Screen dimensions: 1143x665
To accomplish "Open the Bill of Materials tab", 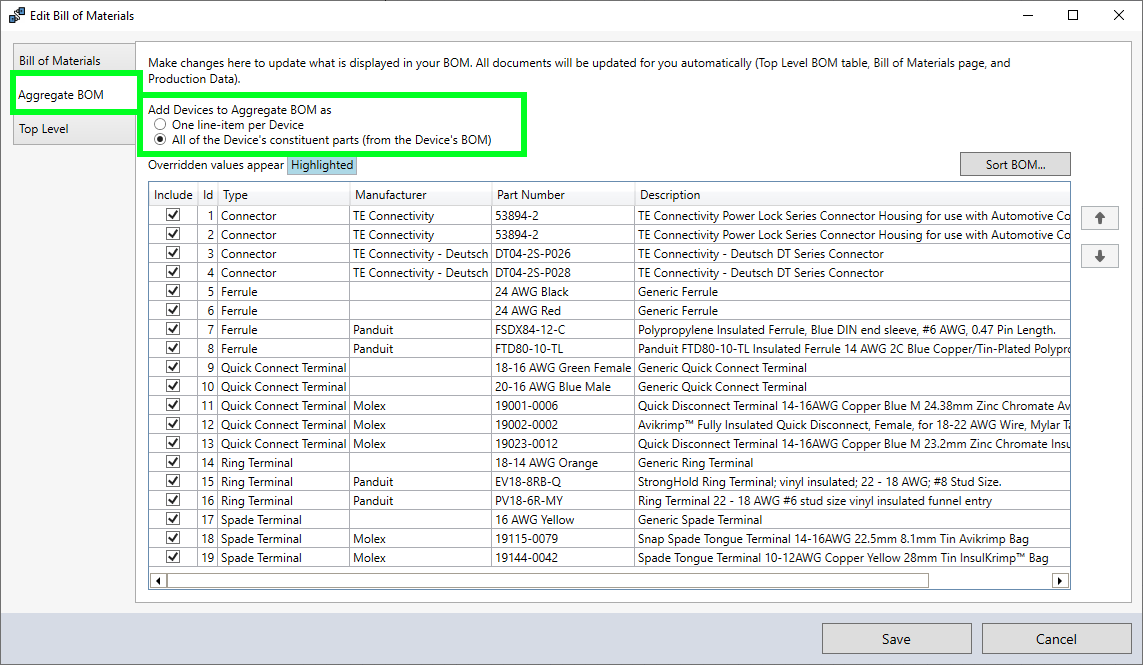I will pyautogui.click(x=74, y=61).
